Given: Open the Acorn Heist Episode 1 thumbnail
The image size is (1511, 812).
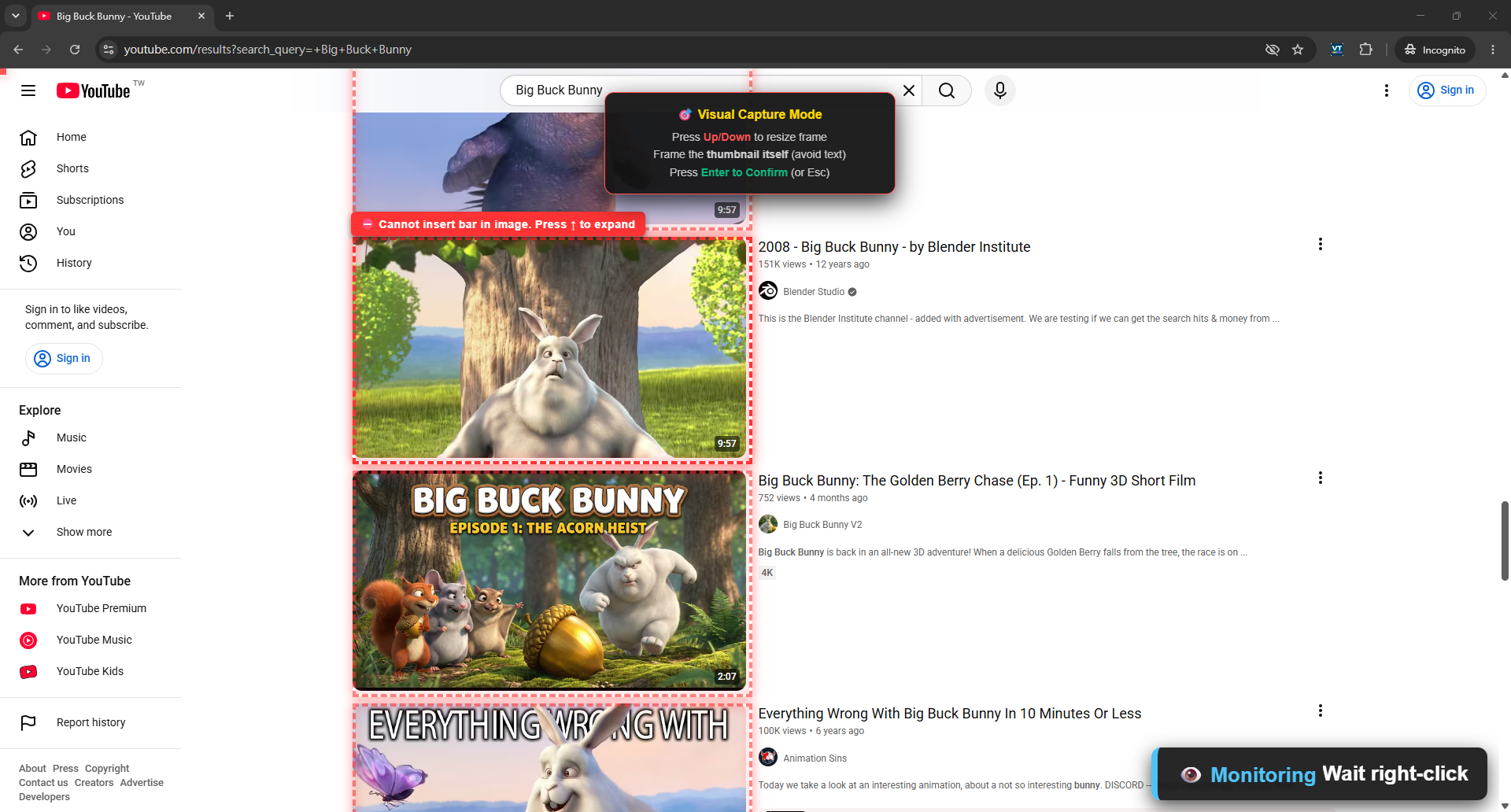Looking at the screenshot, I should click(549, 580).
